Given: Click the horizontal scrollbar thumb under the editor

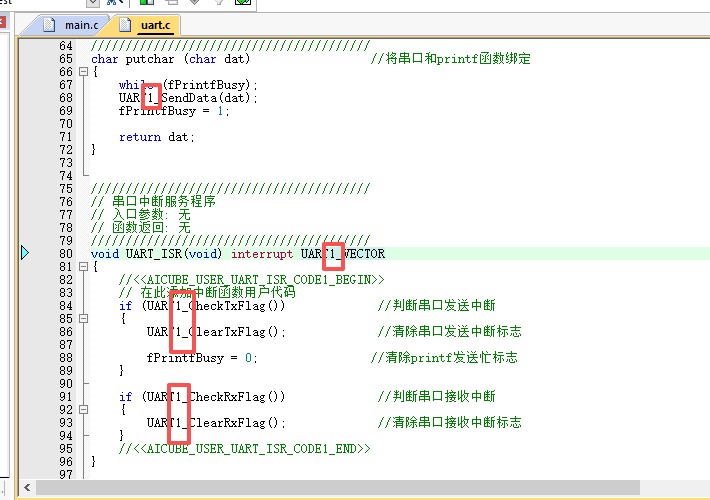Looking at the screenshot, I should (x=338, y=488).
